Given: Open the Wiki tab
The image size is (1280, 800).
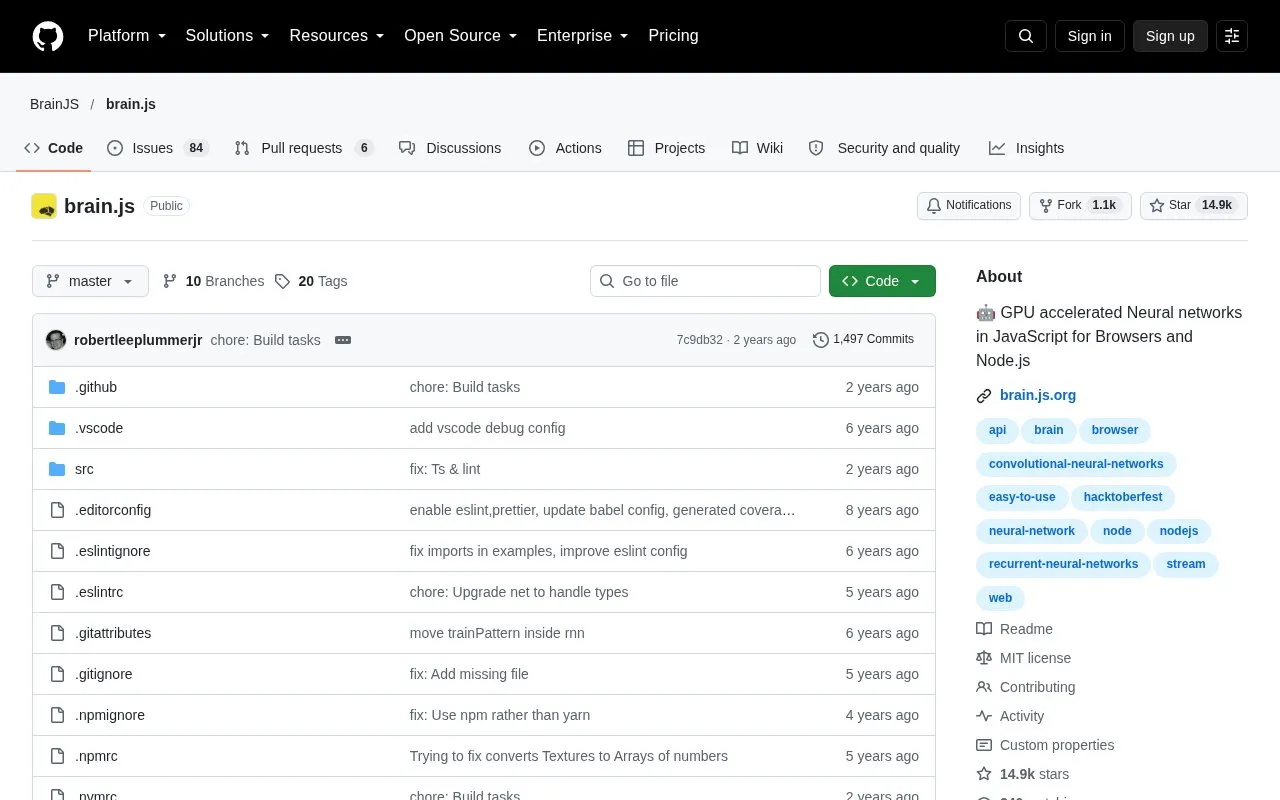Looking at the screenshot, I should pos(757,148).
